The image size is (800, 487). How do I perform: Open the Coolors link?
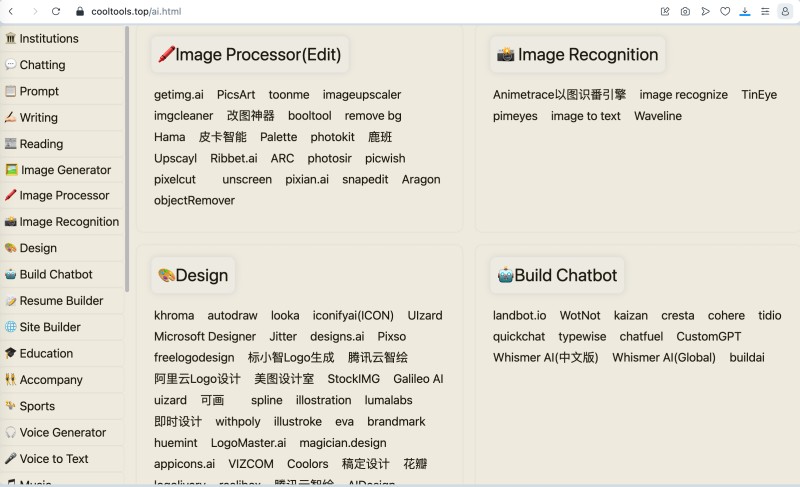click(308, 464)
